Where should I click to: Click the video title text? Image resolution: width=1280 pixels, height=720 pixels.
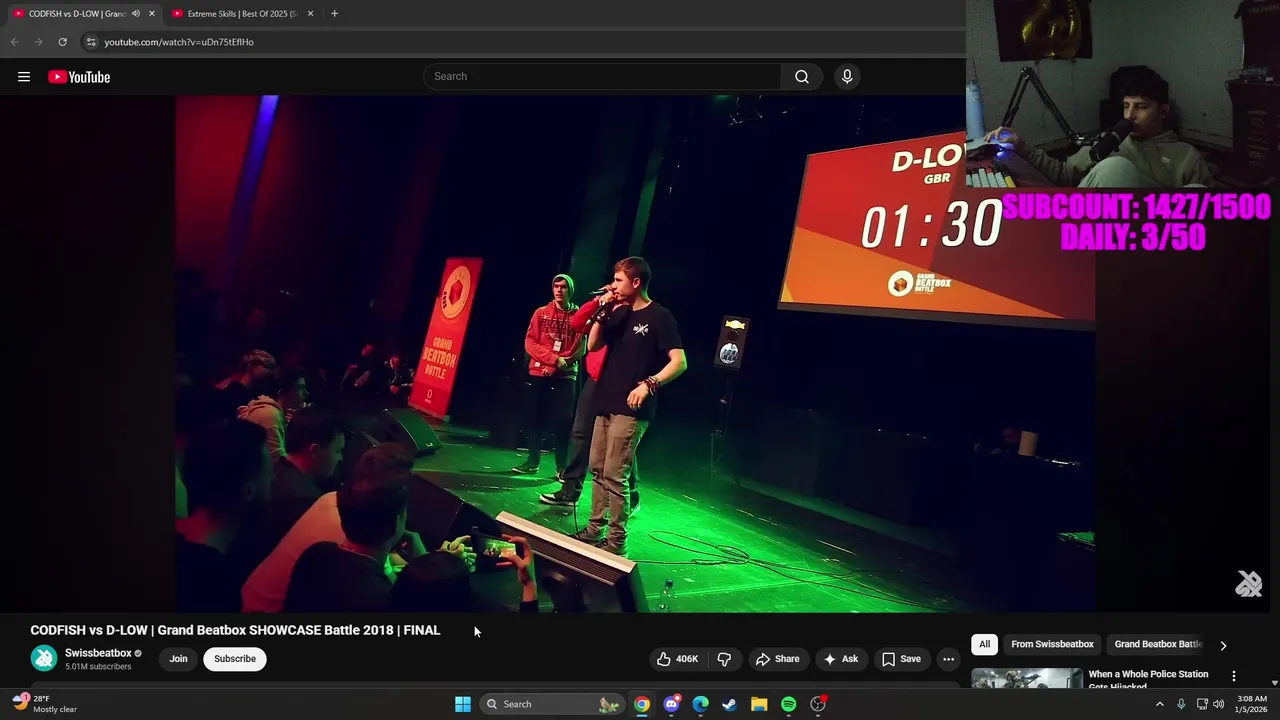pyautogui.click(x=235, y=631)
